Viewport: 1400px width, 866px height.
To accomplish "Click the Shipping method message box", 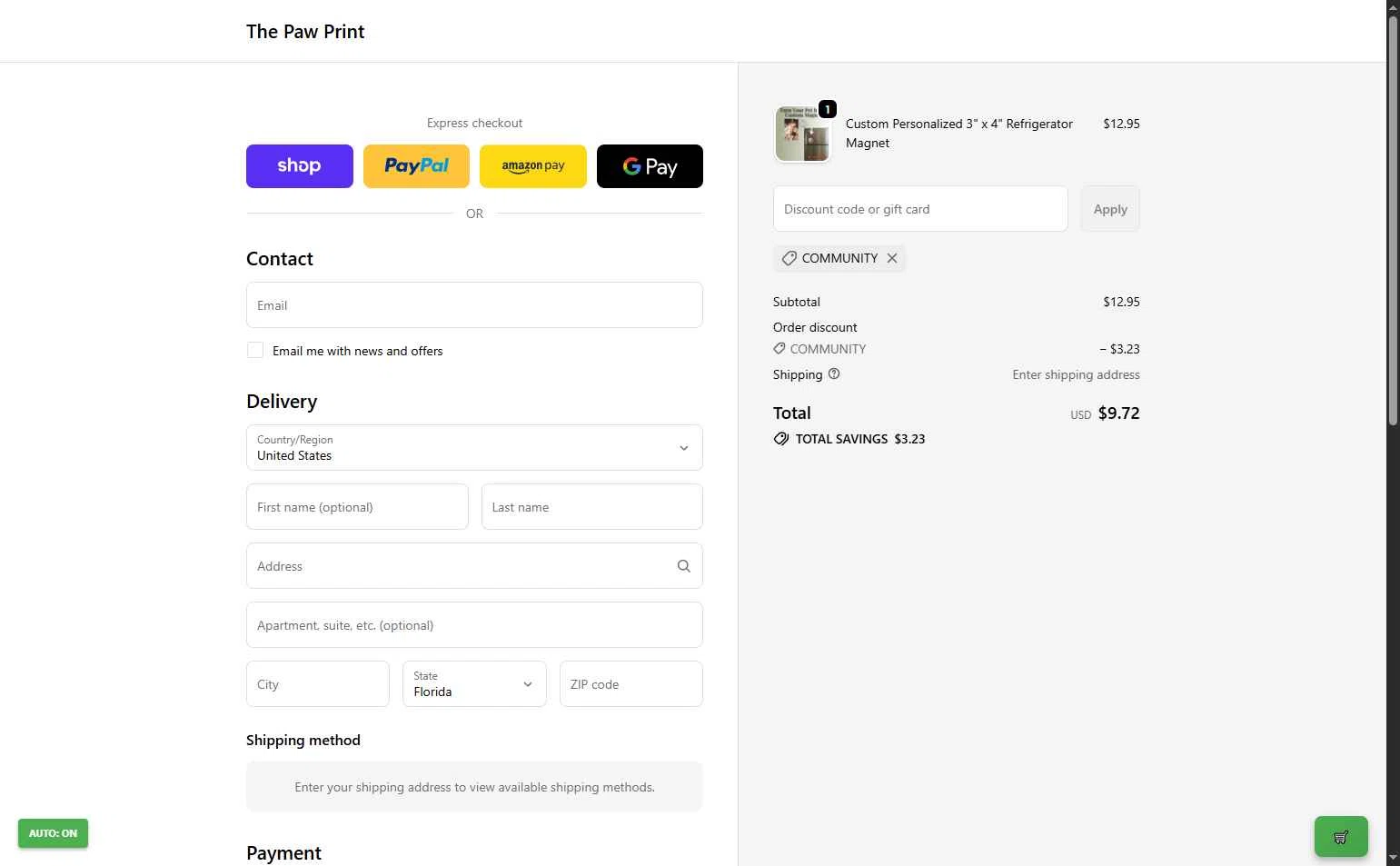I will point(474,787).
